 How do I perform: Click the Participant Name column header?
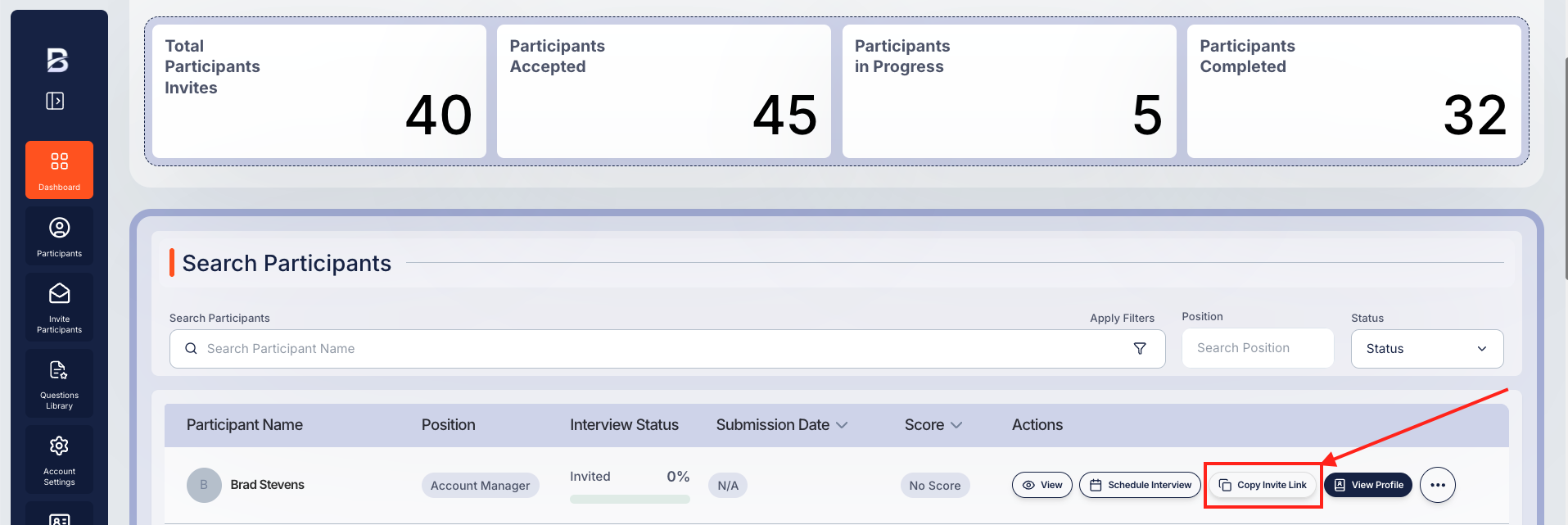tap(245, 425)
